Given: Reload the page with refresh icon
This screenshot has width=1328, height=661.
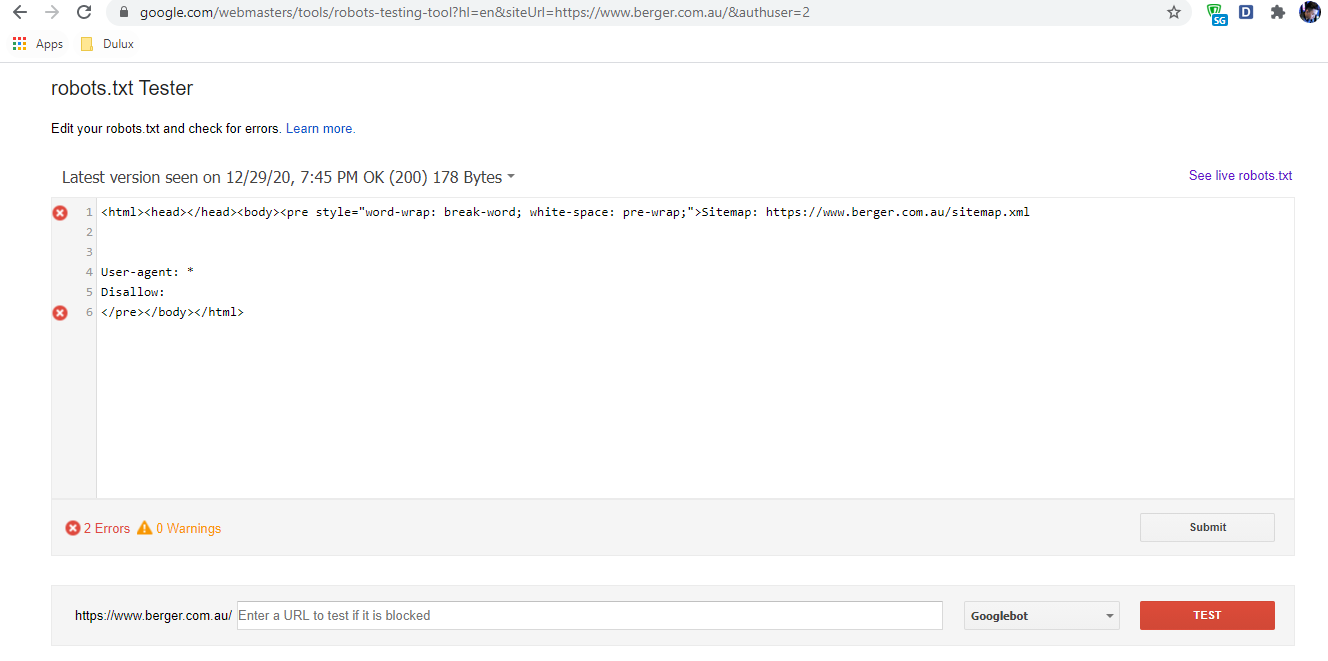Looking at the screenshot, I should 85,13.
